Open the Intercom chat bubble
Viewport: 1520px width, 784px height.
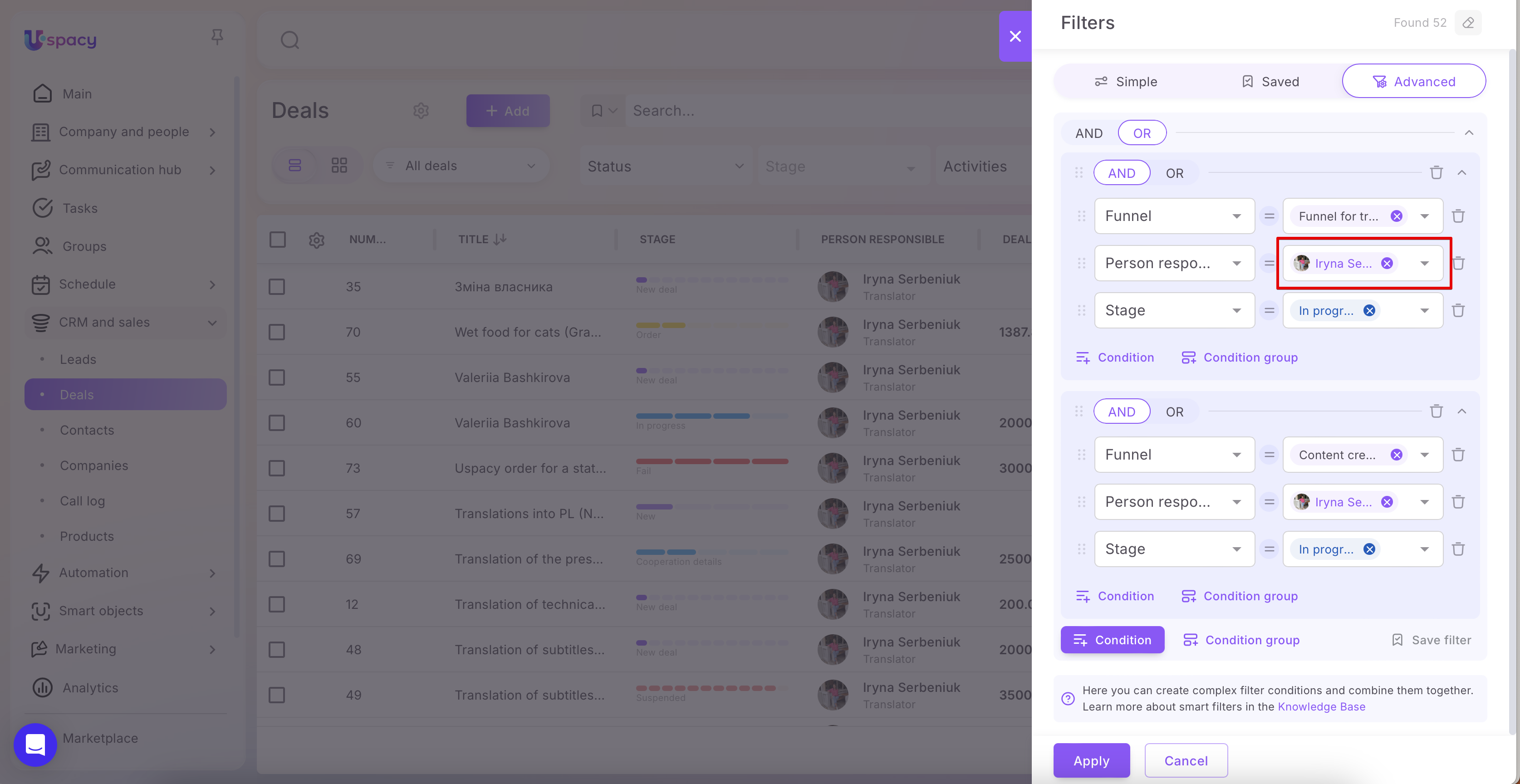(x=35, y=745)
